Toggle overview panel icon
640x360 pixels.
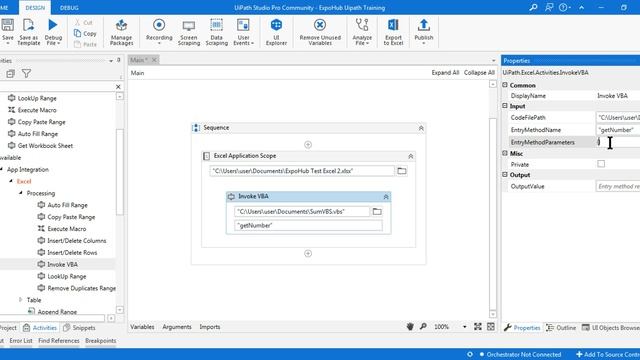click(491, 327)
